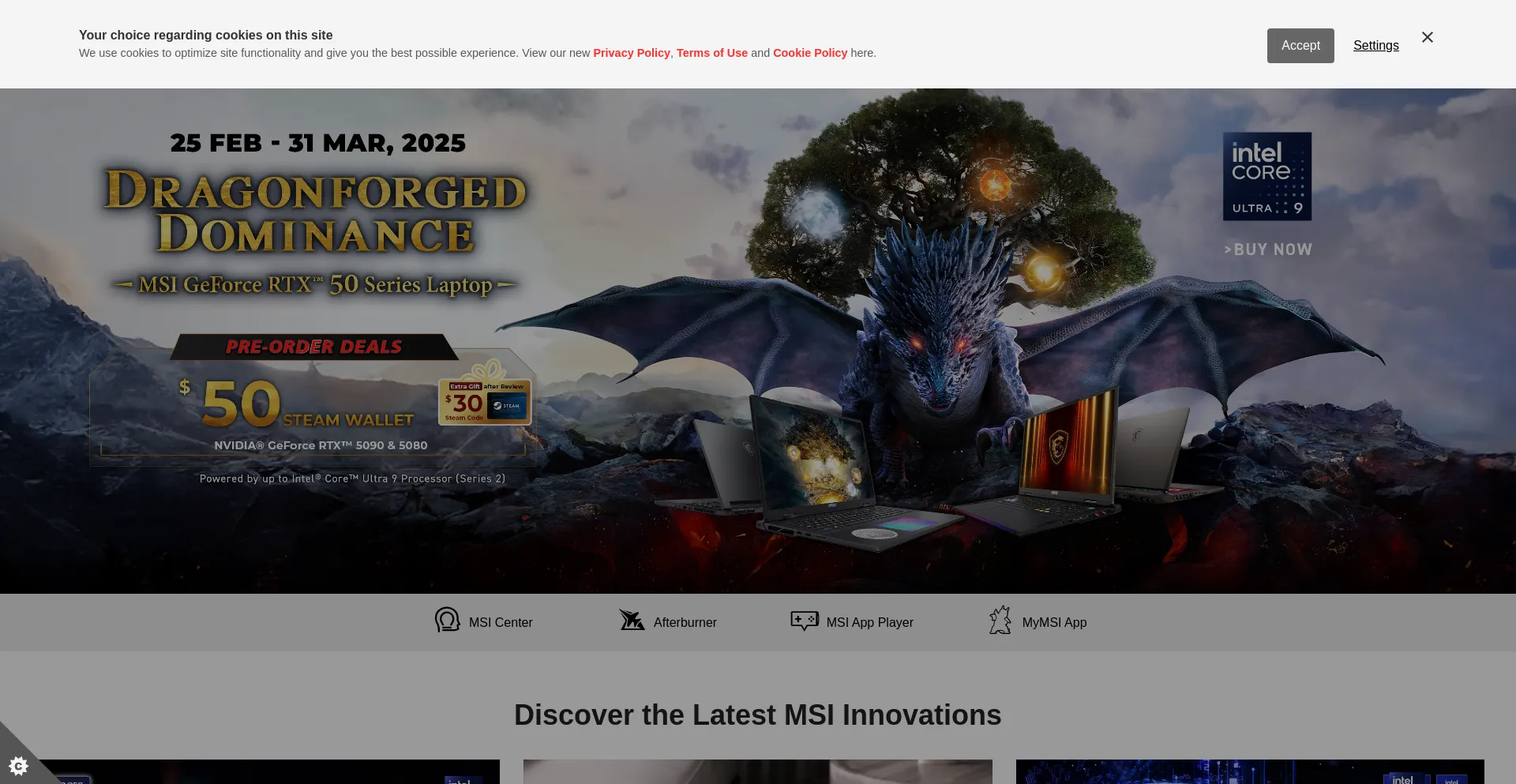Open the middle innovation card thumbnail
The width and height of the screenshot is (1516, 784).
pos(758,771)
